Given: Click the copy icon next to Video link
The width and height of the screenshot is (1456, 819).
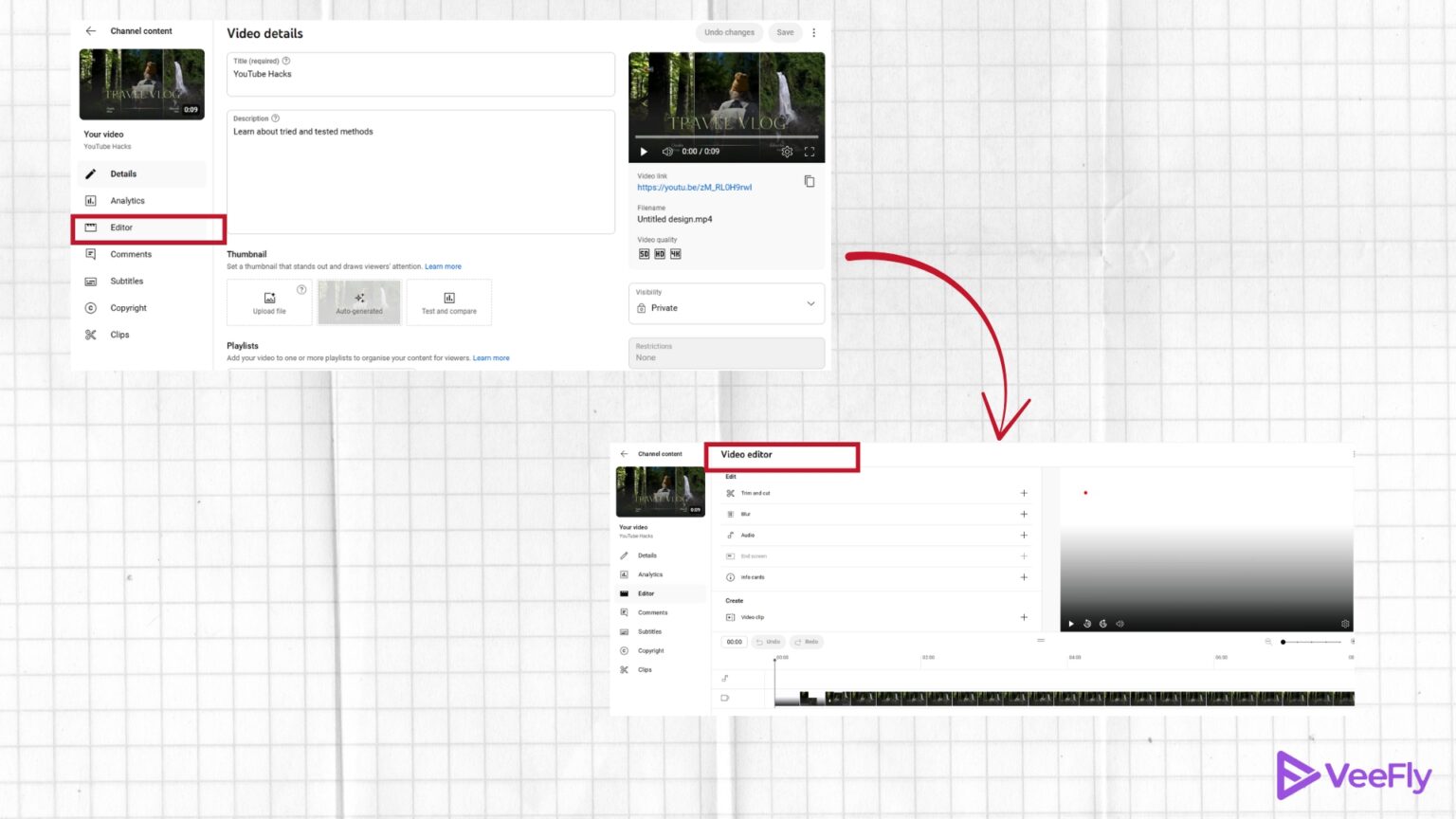Looking at the screenshot, I should [x=810, y=181].
